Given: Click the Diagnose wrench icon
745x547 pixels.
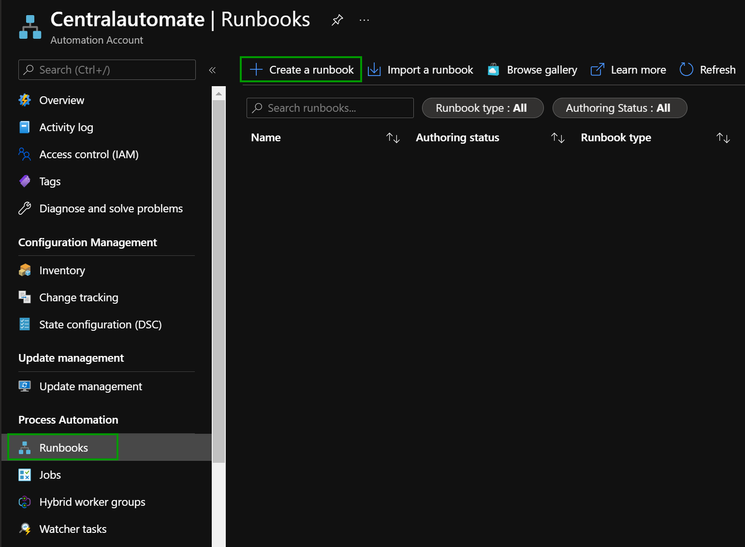Looking at the screenshot, I should point(25,209).
